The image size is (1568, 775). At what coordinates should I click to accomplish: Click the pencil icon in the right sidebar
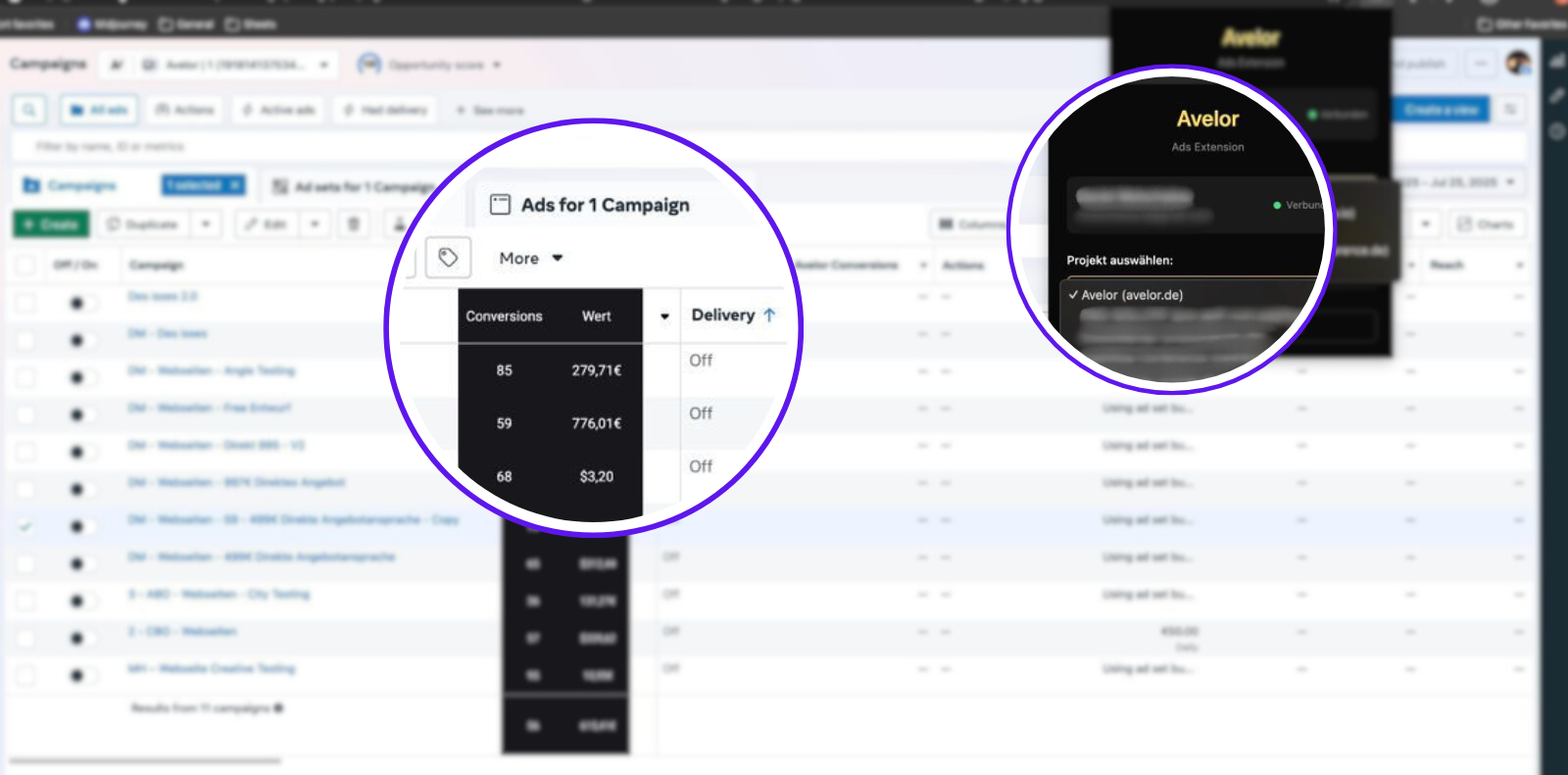coord(1557,95)
